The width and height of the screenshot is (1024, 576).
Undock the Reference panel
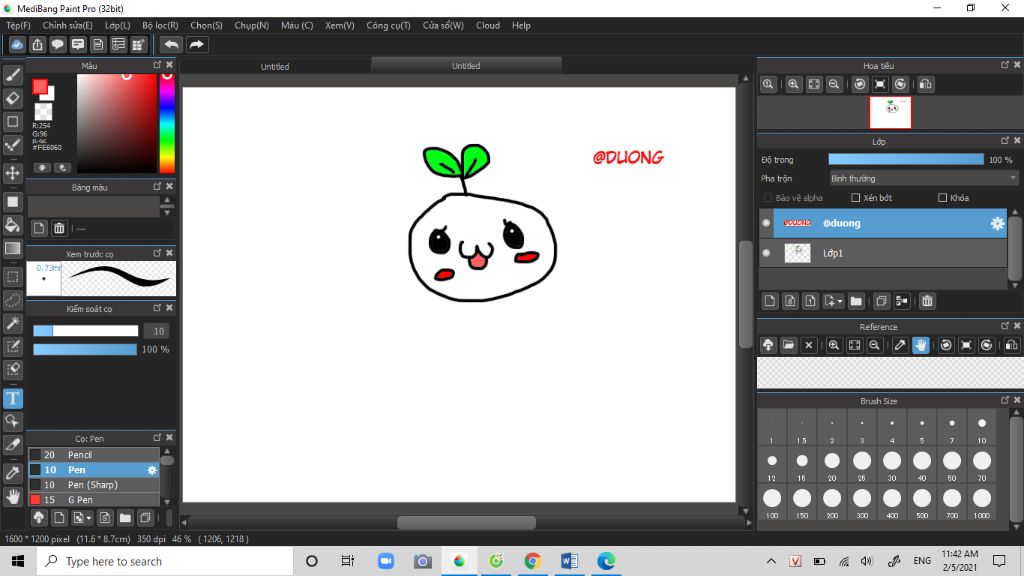coord(1005,325)
